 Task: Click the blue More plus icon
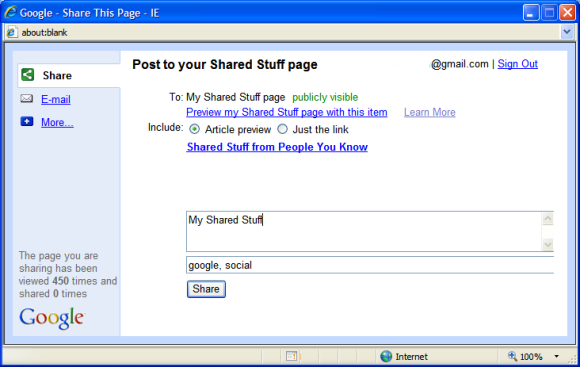point(27,121)
